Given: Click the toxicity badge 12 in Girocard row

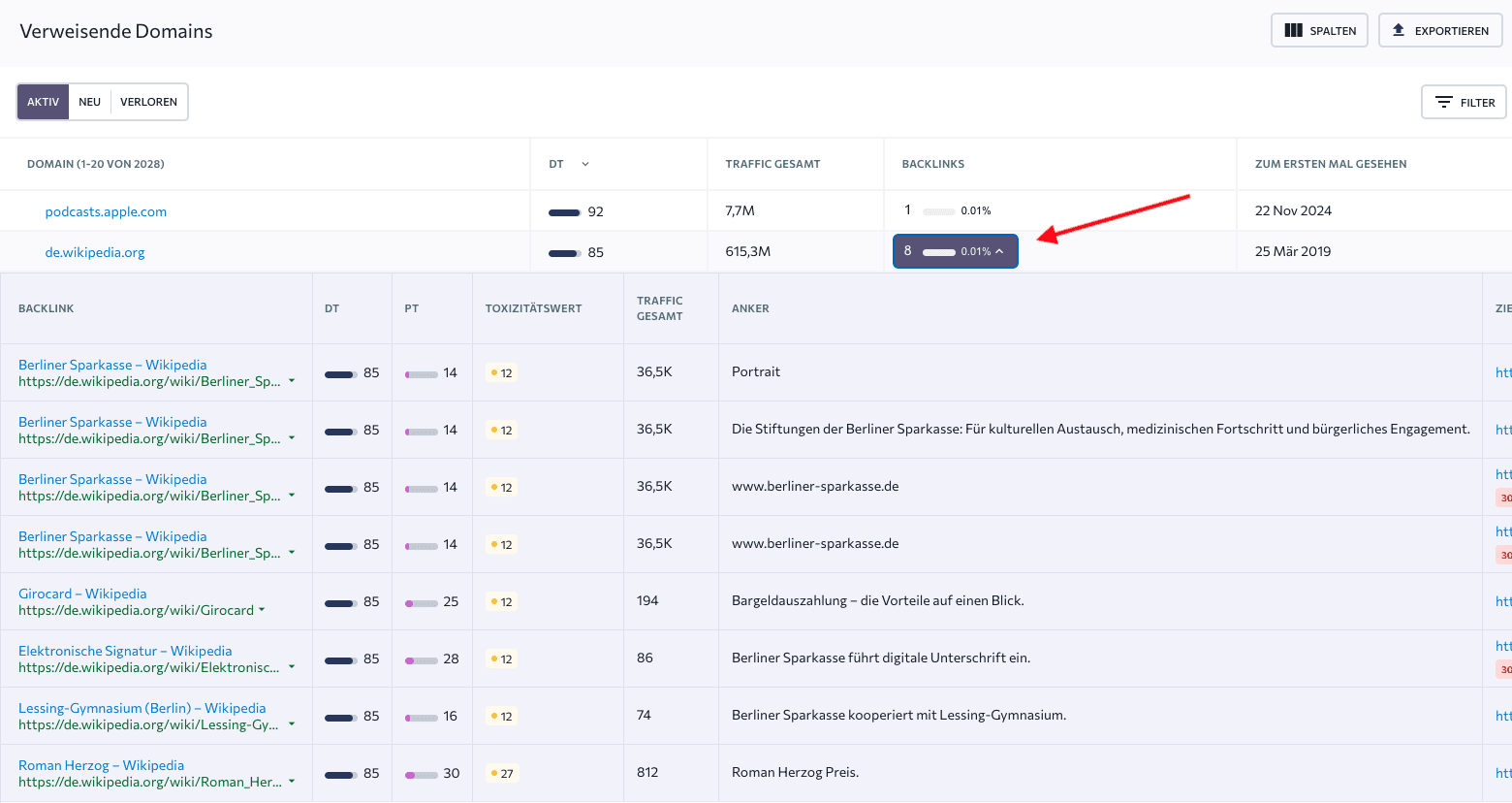Looking at the screenshot, I should tap(502, 601).
